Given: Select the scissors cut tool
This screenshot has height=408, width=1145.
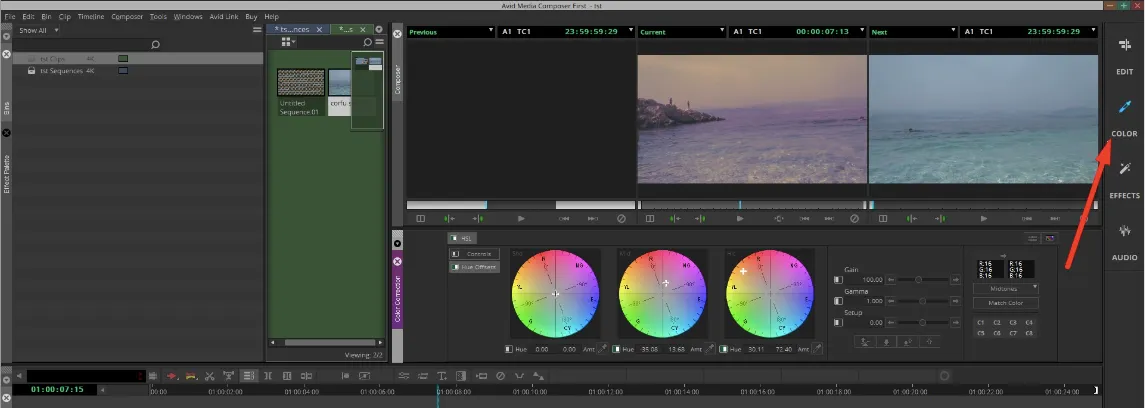Looking at the screenshot, I should (210, 376).
